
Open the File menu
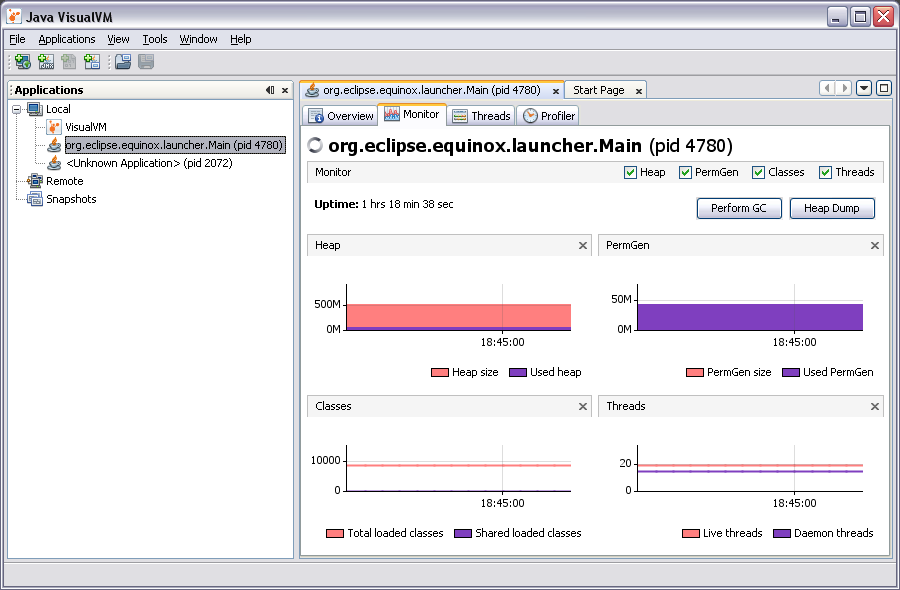(x=17, y=39)
